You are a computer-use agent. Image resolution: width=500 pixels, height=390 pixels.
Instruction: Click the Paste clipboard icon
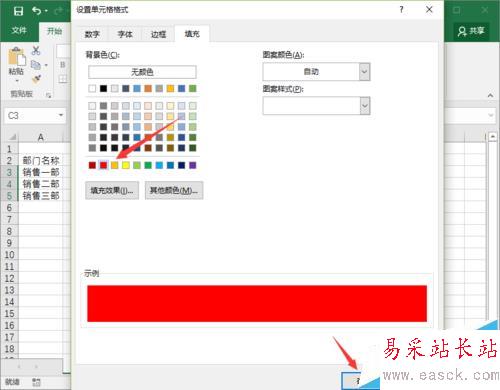[x=17, y=56]
